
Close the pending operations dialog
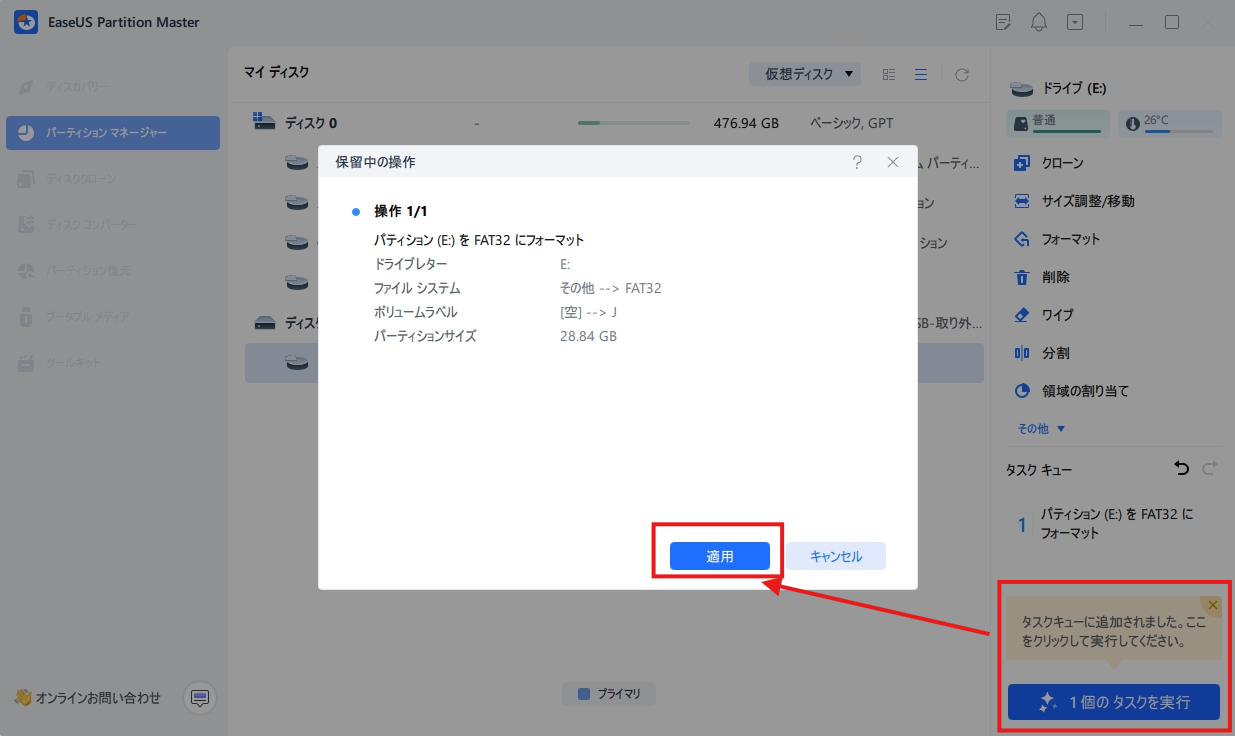coord(893,162)
